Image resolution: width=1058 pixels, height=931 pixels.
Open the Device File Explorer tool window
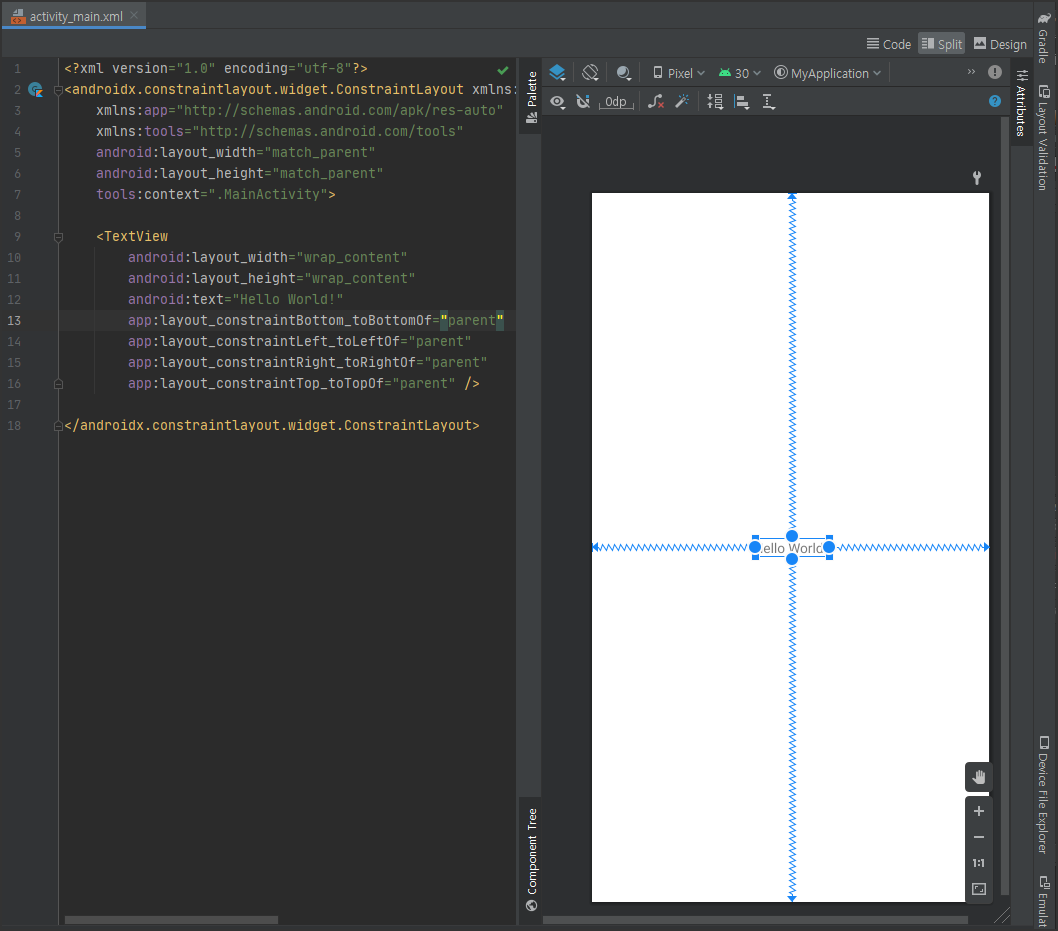pos(1044,795)
